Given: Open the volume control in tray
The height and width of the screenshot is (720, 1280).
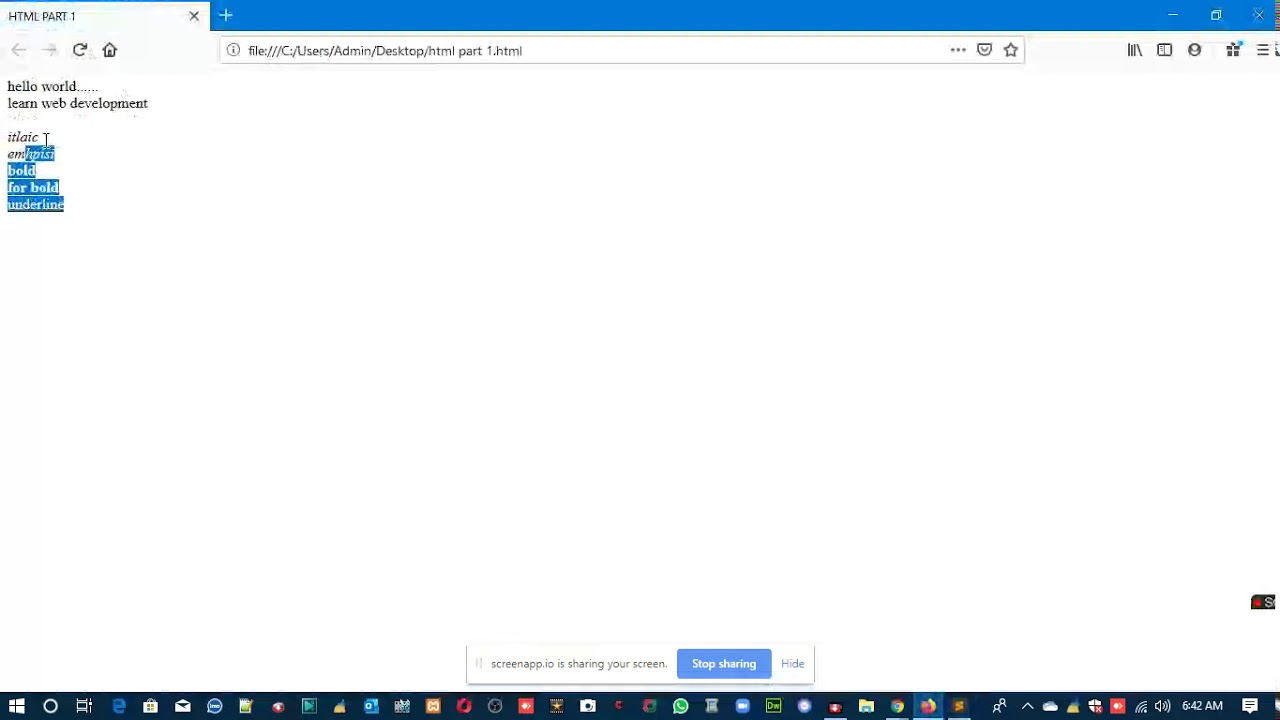Looking at the screenshot, I should [x=1162, y=706].
